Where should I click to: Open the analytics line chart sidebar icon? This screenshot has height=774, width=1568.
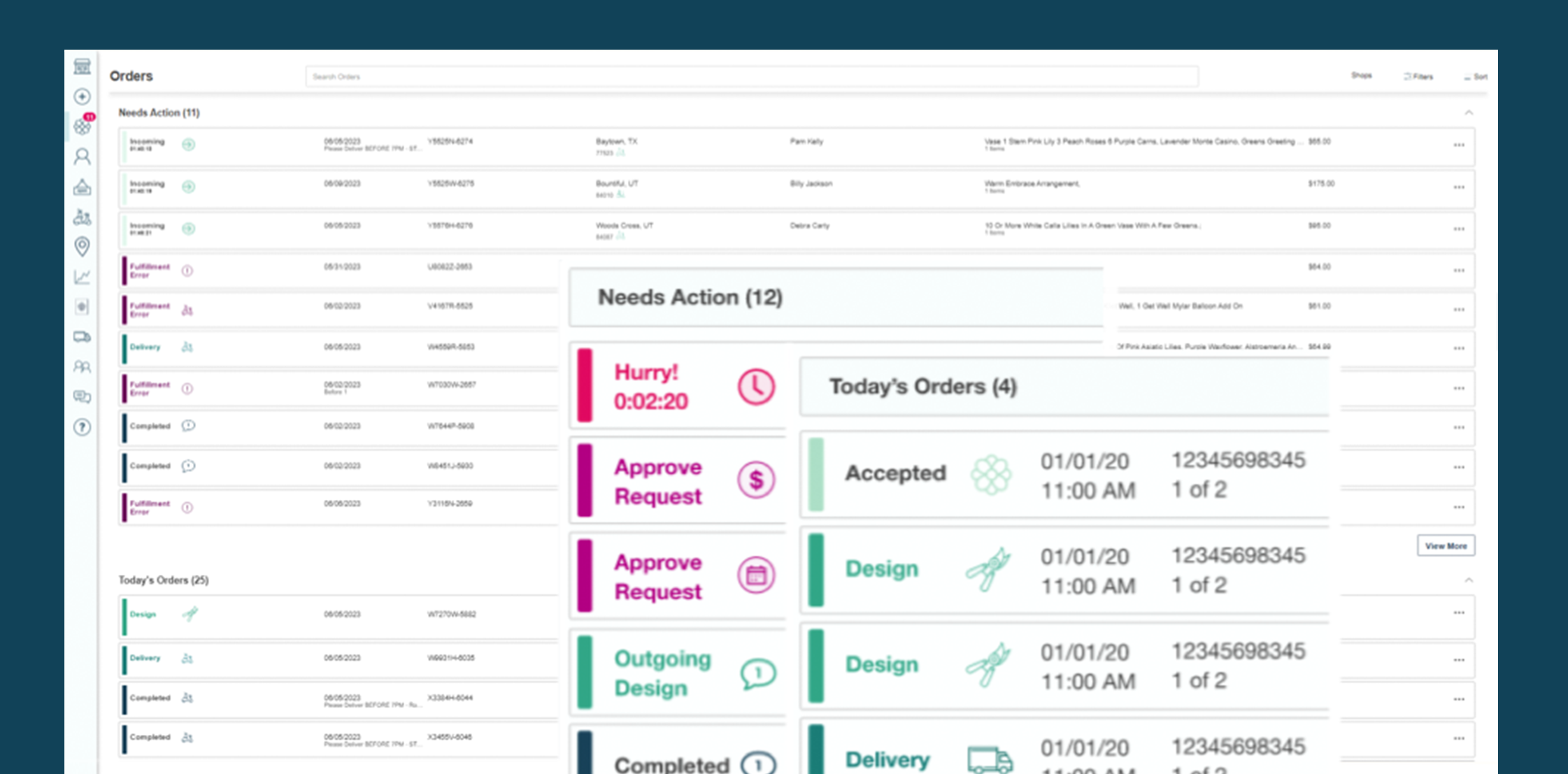coord(82,277)
